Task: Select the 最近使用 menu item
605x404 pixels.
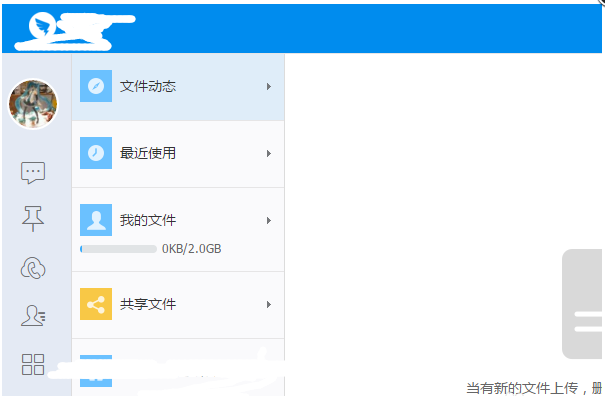Action: (x=148, y=154)
